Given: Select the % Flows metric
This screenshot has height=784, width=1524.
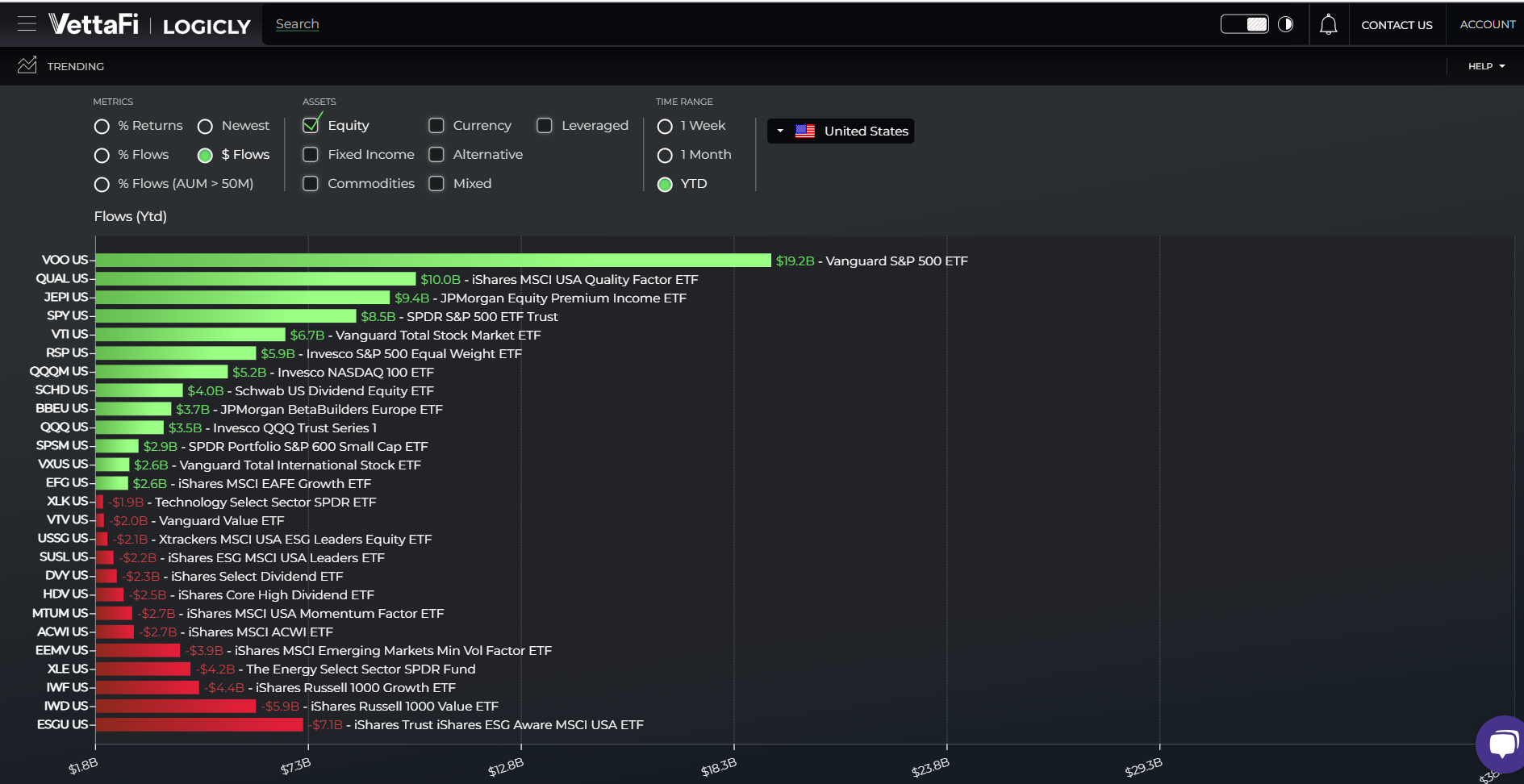Looking at the screenshot, I should [x=102, y=155].
